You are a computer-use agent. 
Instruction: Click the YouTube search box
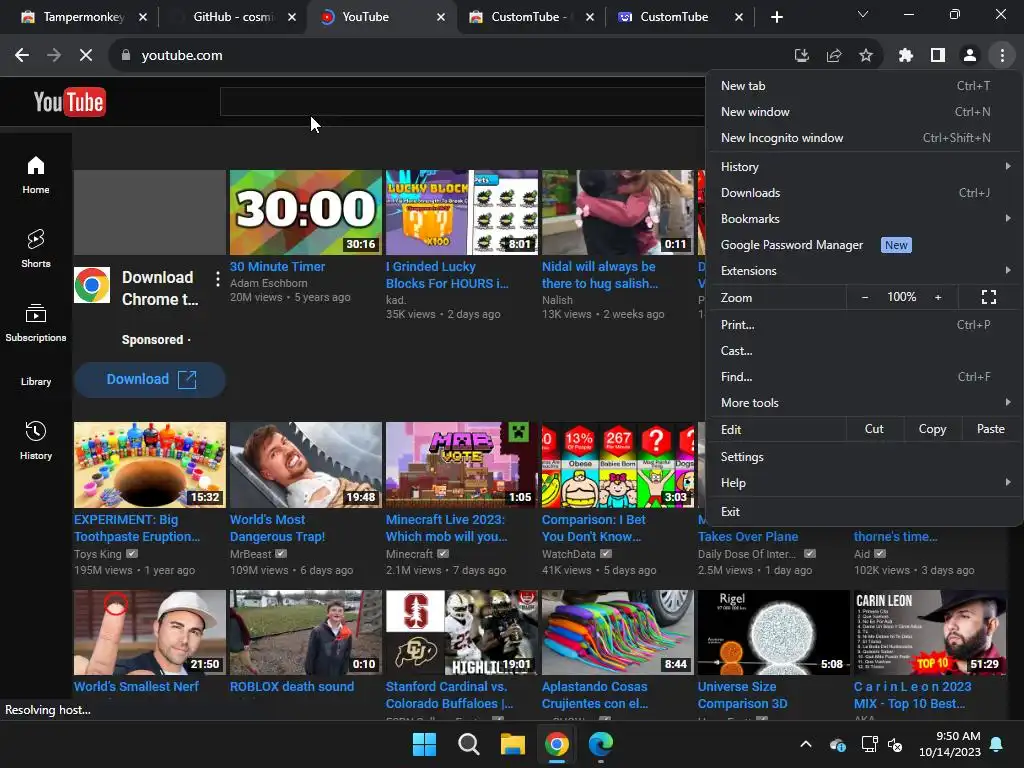(462, 102)
